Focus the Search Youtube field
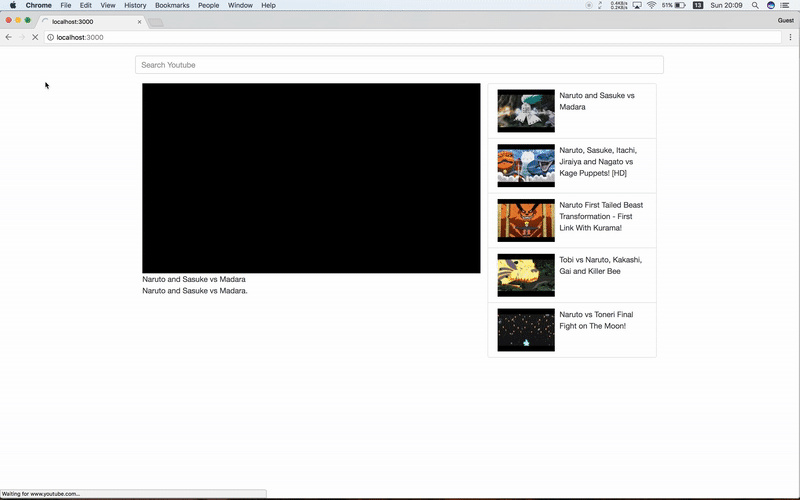800x500 pixels. [399, 65]
